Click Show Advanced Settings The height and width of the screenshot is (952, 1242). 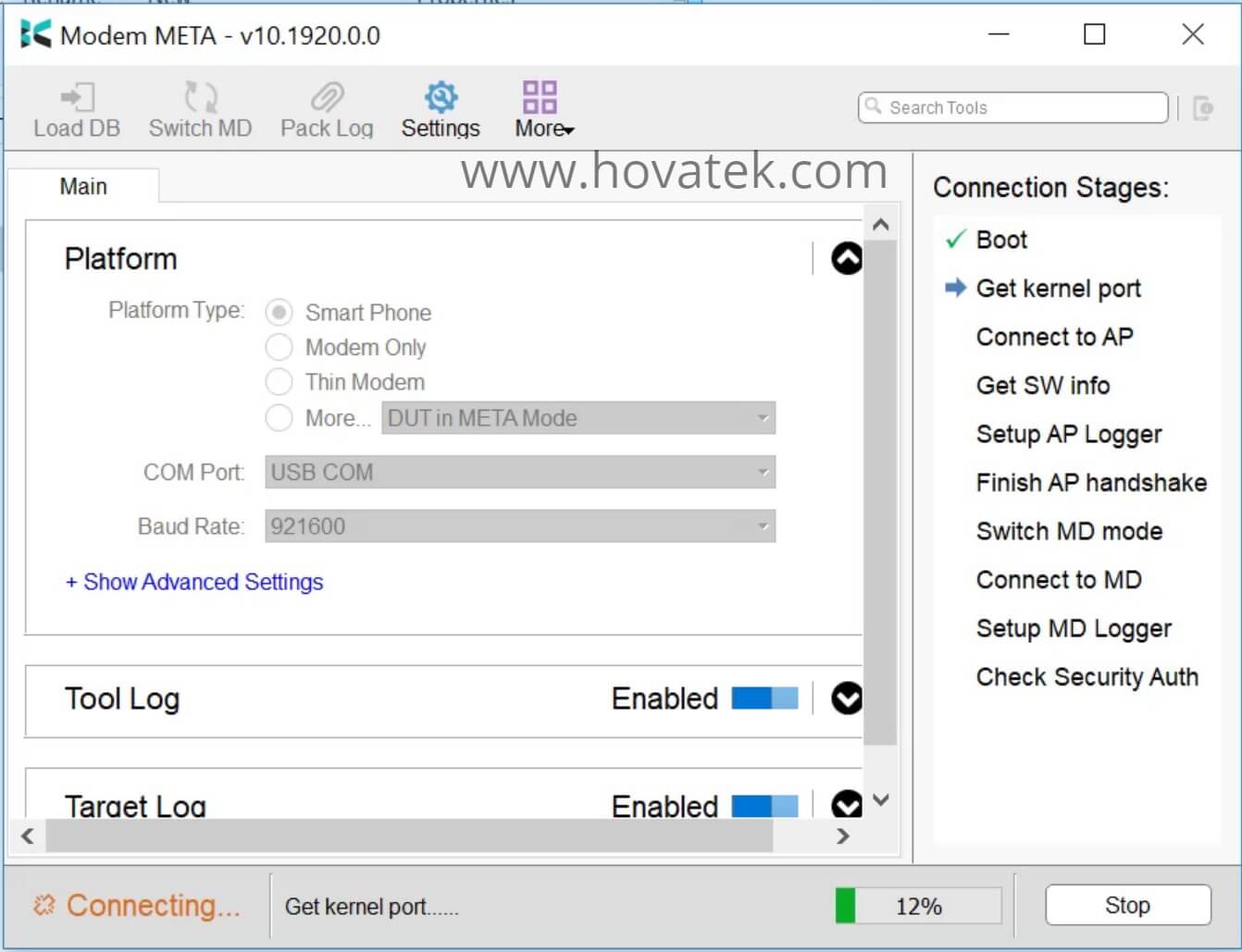[x=193, y=582]
